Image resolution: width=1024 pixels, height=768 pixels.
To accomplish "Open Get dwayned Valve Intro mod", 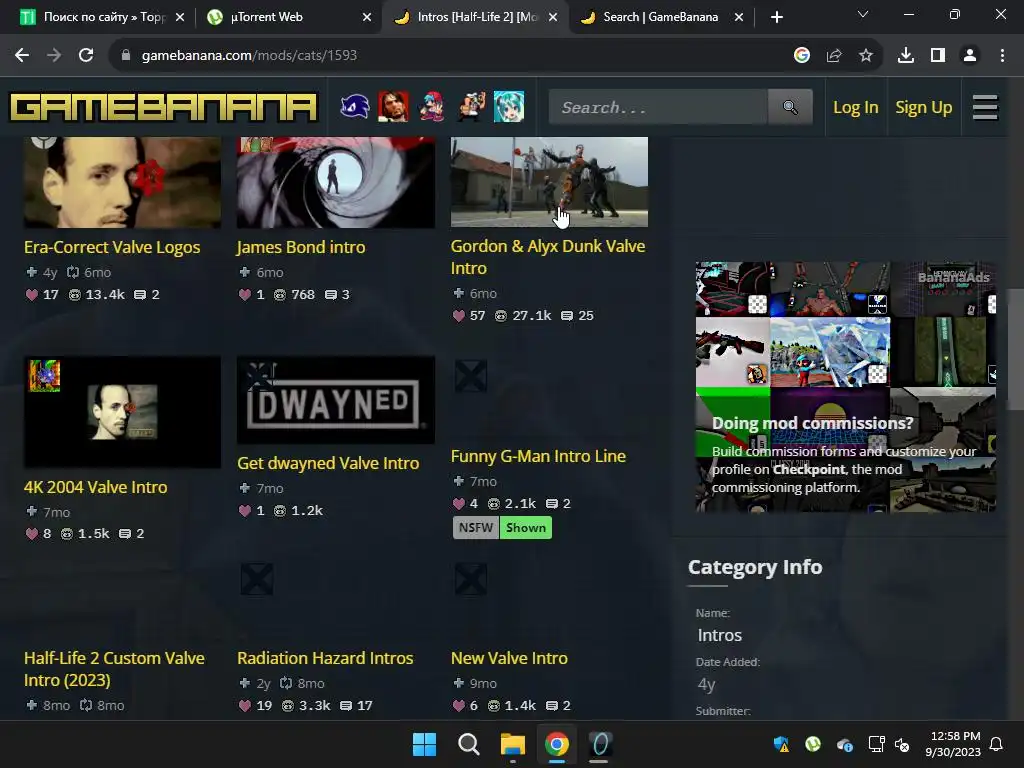I will point(328,463).
